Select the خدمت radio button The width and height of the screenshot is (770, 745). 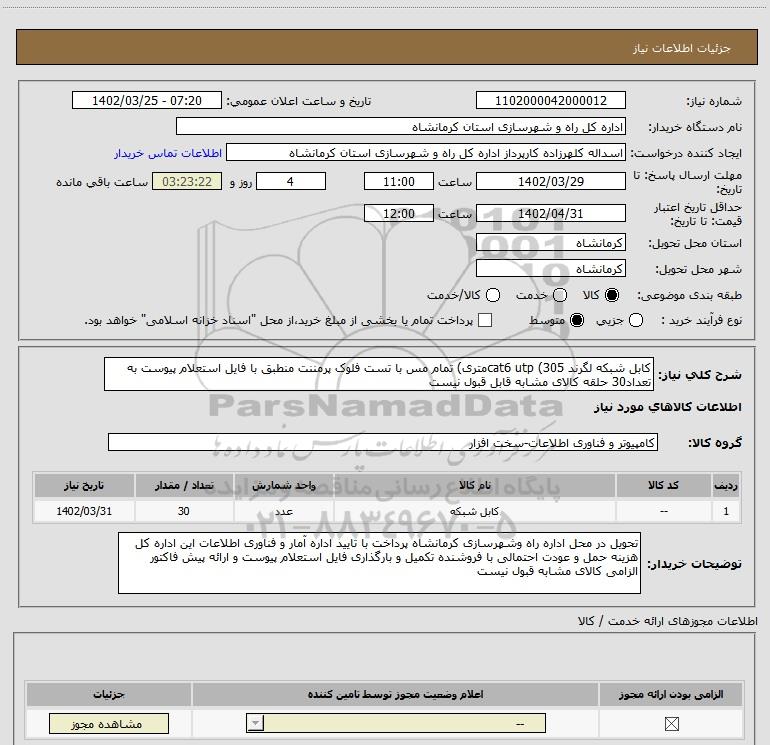(560, 295)
